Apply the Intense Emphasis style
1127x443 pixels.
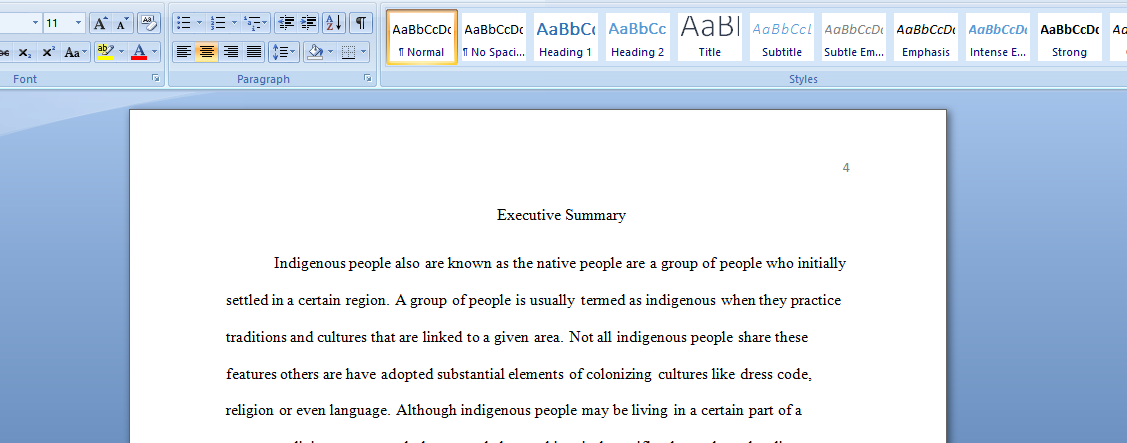tap(998, 37)
